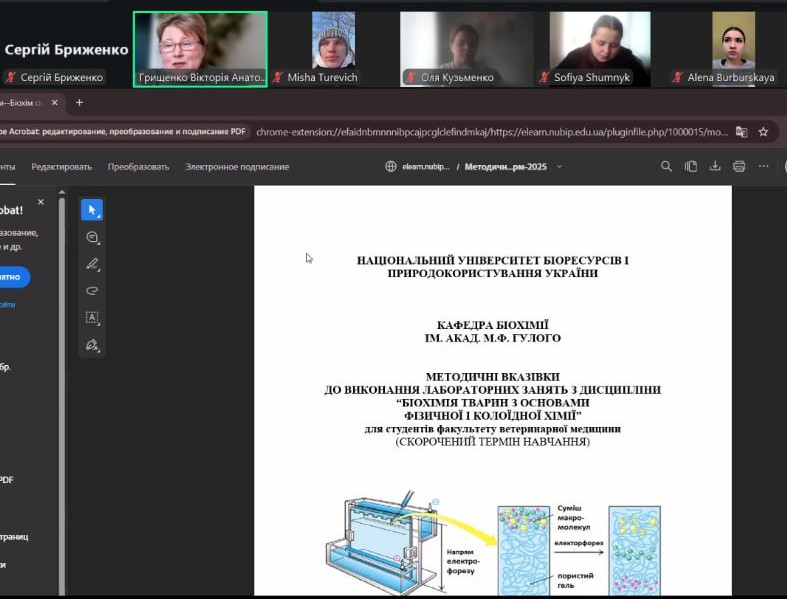Click the globe icon beside elearn.nubip
The image size is (787, 599).
coord(390,167)
